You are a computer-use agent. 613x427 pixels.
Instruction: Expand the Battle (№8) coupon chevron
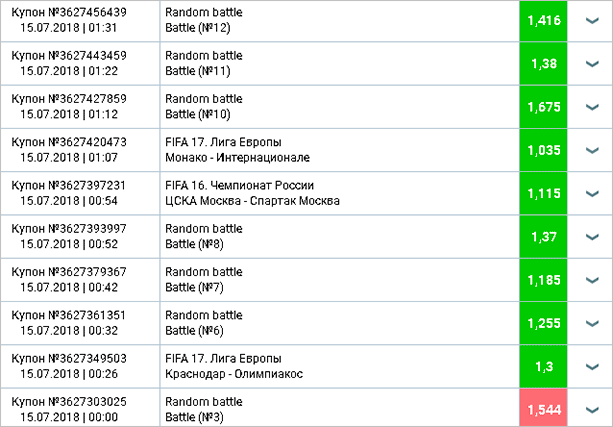[x=591, y=236]
